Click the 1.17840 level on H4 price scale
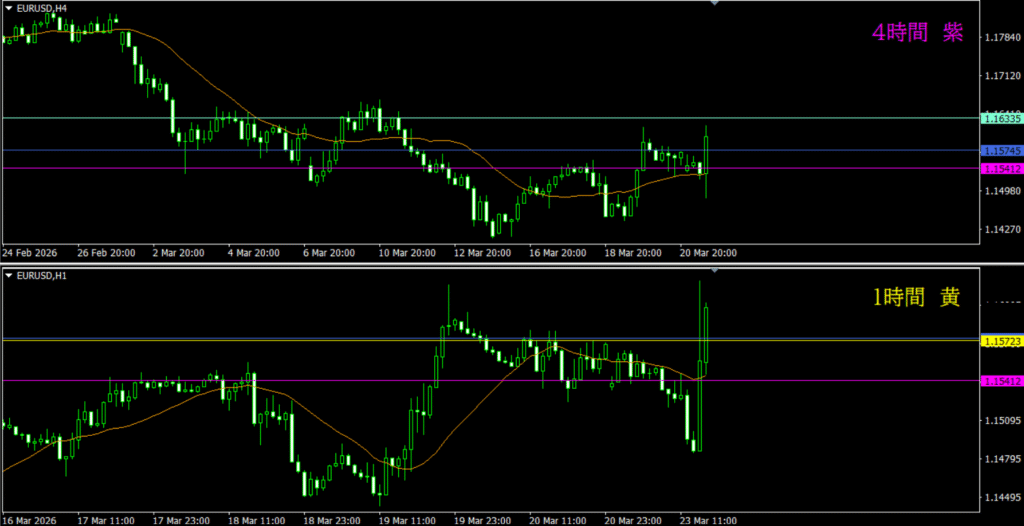The height and width of the screenshot is (526, 1024). [x=1001, y=38]
